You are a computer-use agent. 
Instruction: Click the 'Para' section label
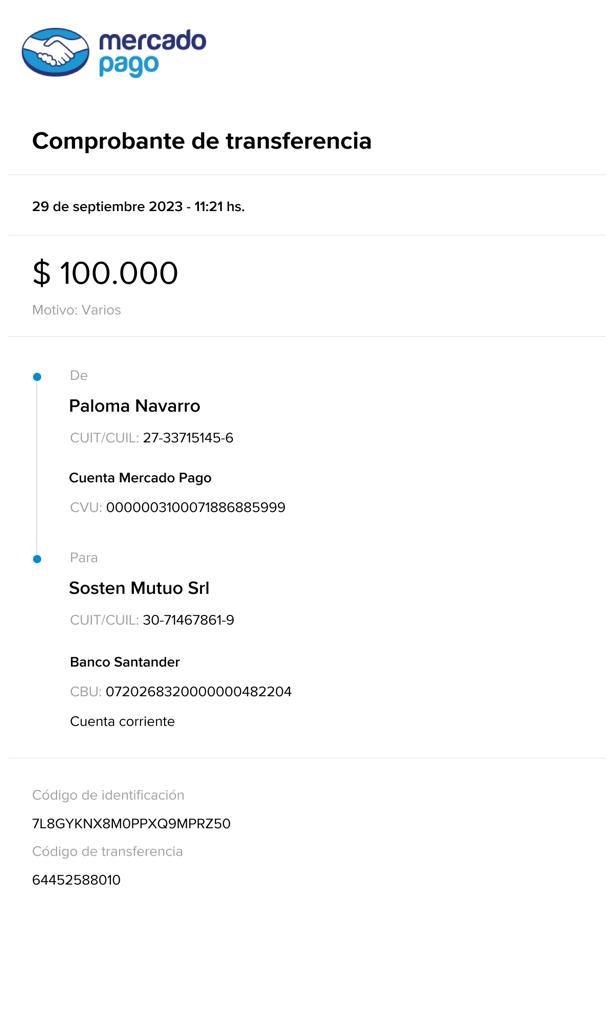tap(84, 557)
